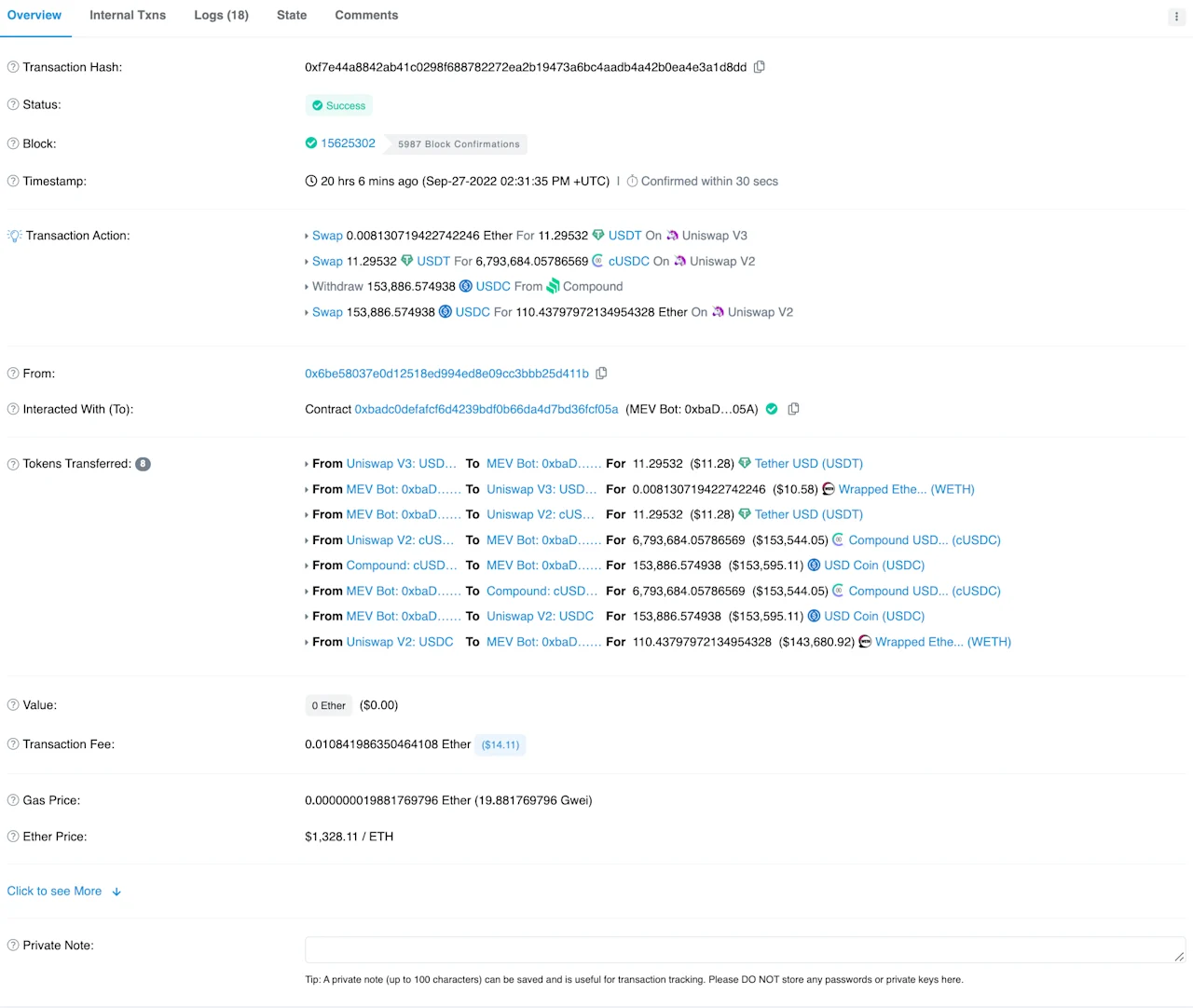This screenshot has width=1193, height=1008.
Task: Open the Logs (18) tab
Action: 221,16
